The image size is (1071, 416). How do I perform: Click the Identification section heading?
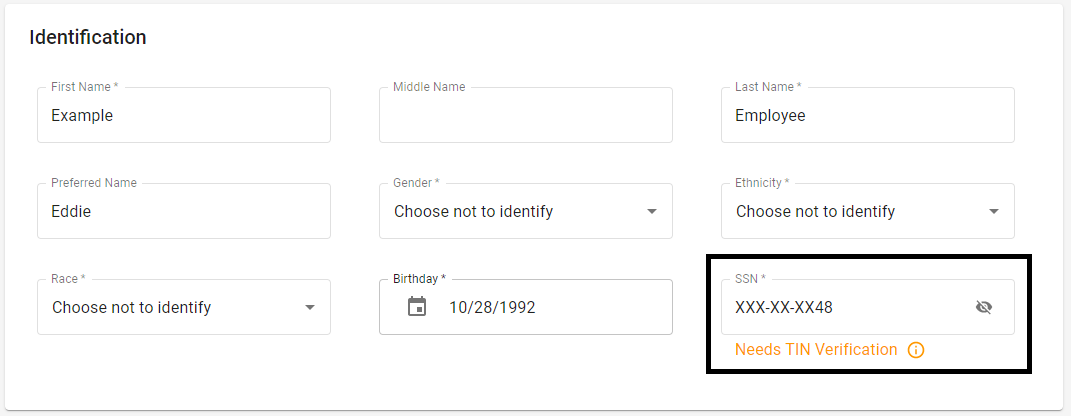(x=88, y=37)
